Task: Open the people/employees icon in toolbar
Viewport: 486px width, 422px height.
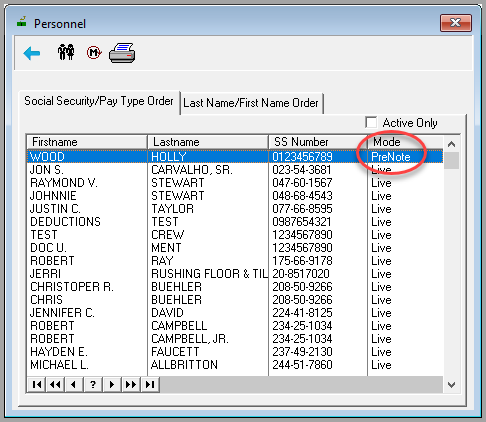Action: tap(66, 52)
